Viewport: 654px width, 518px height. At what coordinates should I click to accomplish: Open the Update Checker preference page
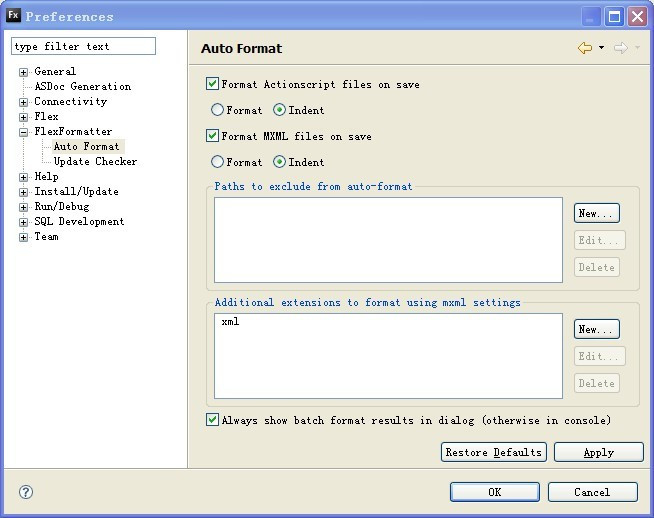tap(95, 161)
